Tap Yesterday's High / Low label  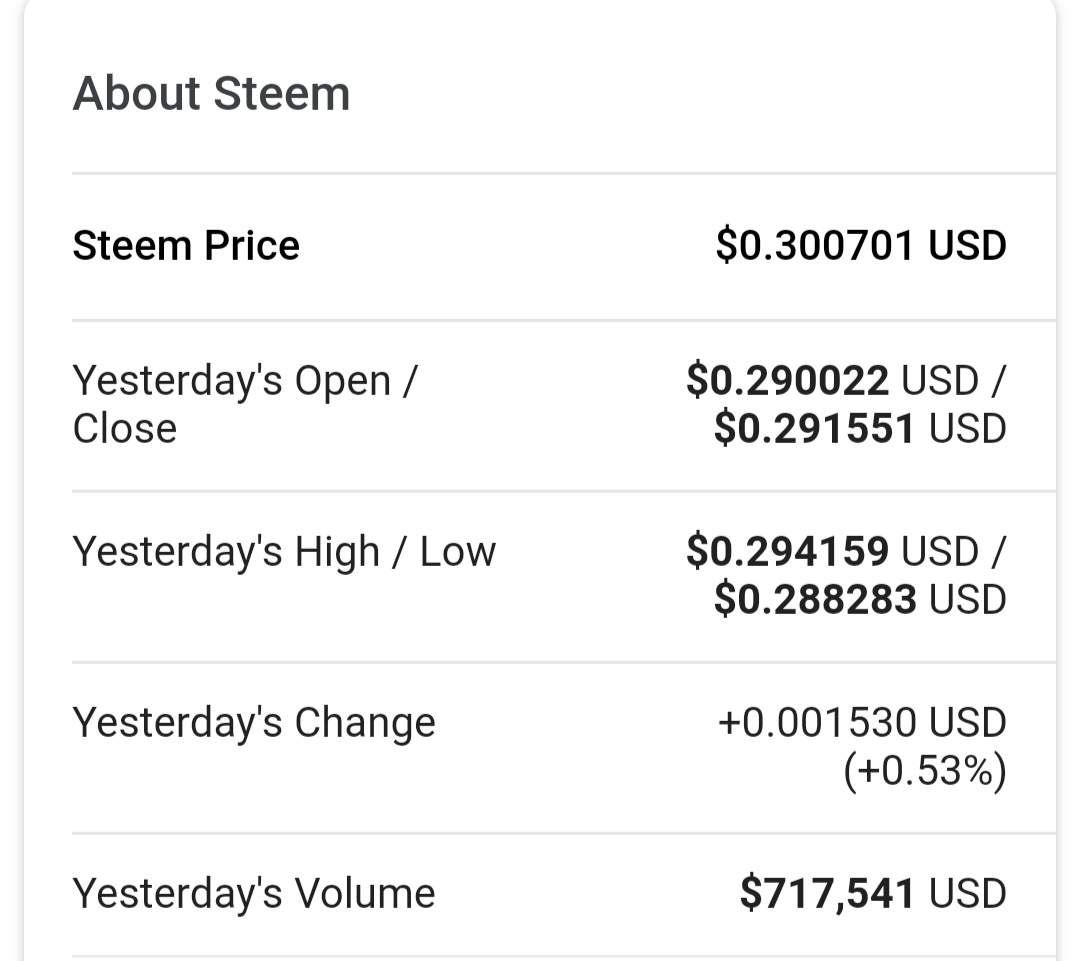tap(284, 552)
